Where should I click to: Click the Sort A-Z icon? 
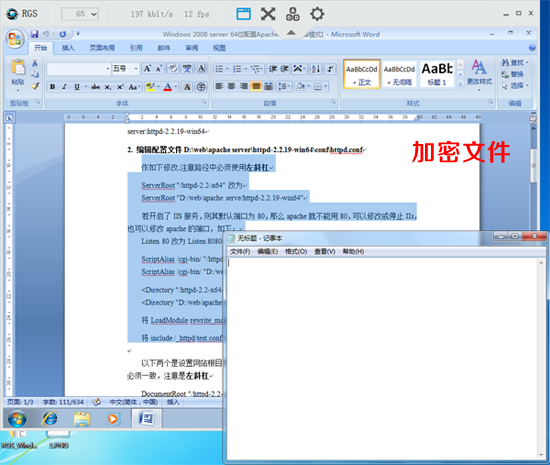[x=316, y=69]
